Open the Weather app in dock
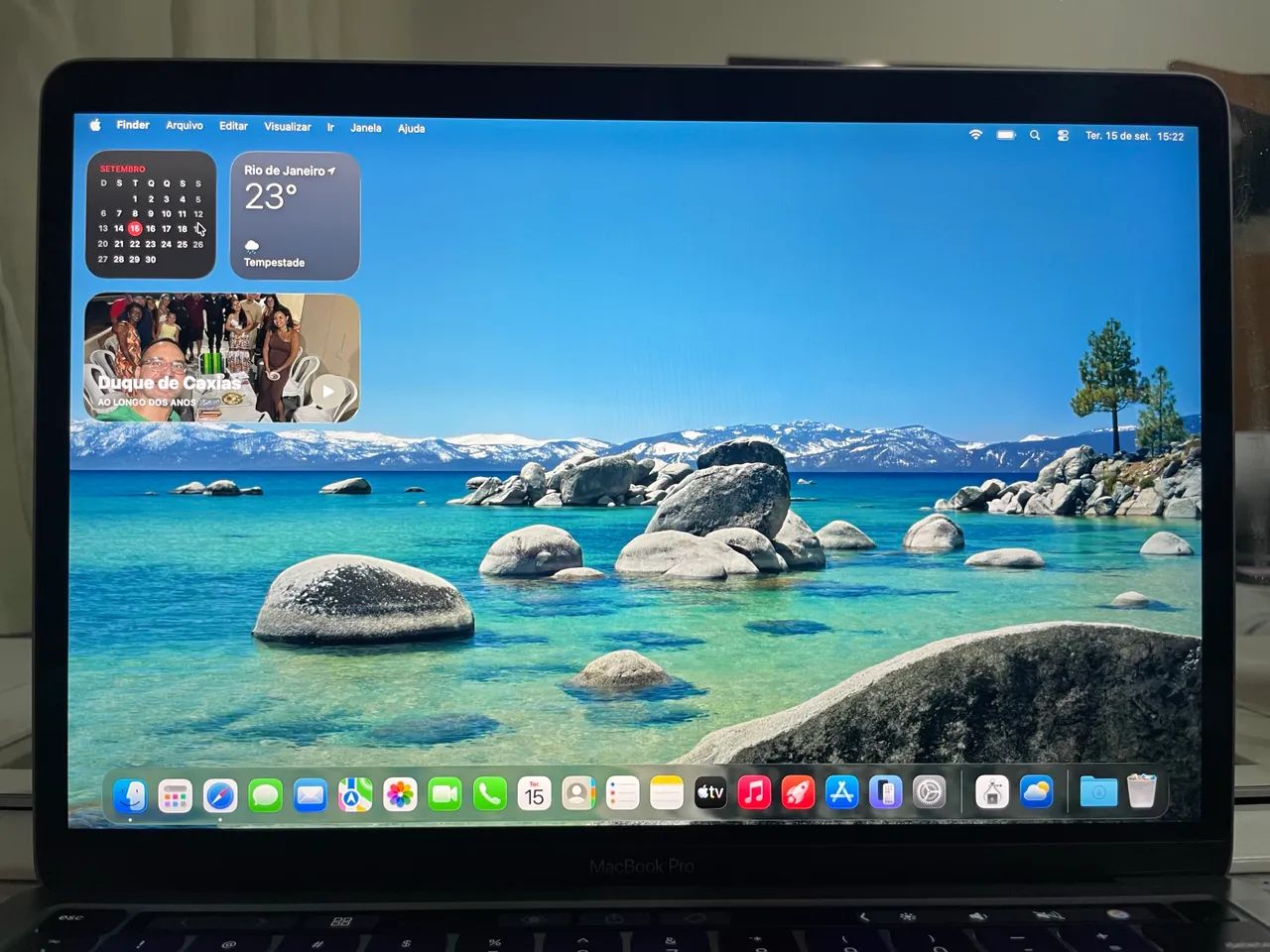 (x=1036, y=791)
